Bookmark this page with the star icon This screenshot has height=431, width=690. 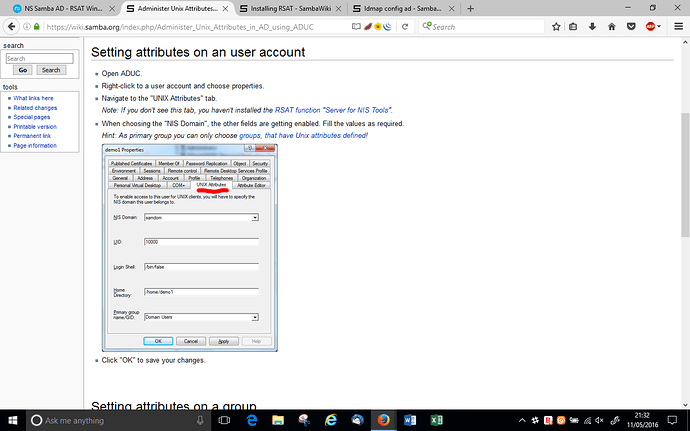tap(556, 27)
